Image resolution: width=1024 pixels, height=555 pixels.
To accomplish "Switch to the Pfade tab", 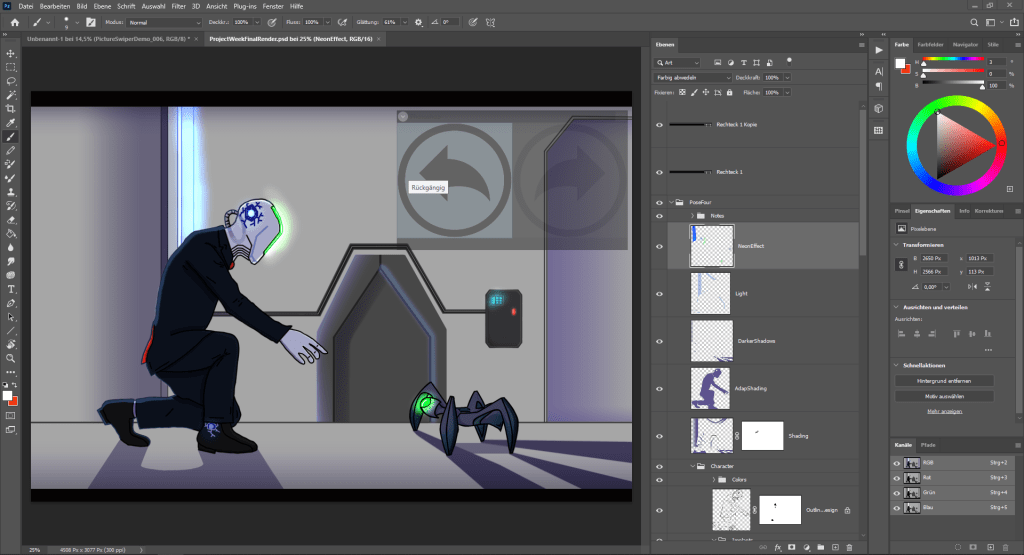I will tap(928, 443).
